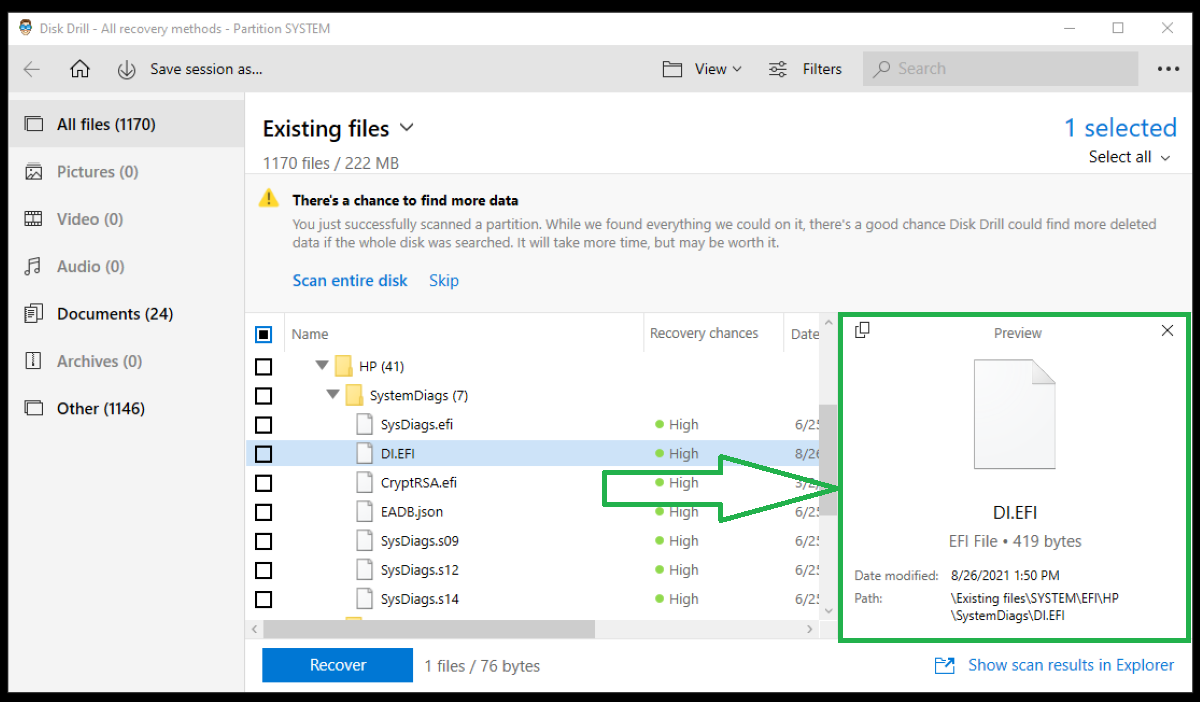This screenshot has height=702, width=1200.
Task: Open the Filters sliders icon
Action: 778,69
